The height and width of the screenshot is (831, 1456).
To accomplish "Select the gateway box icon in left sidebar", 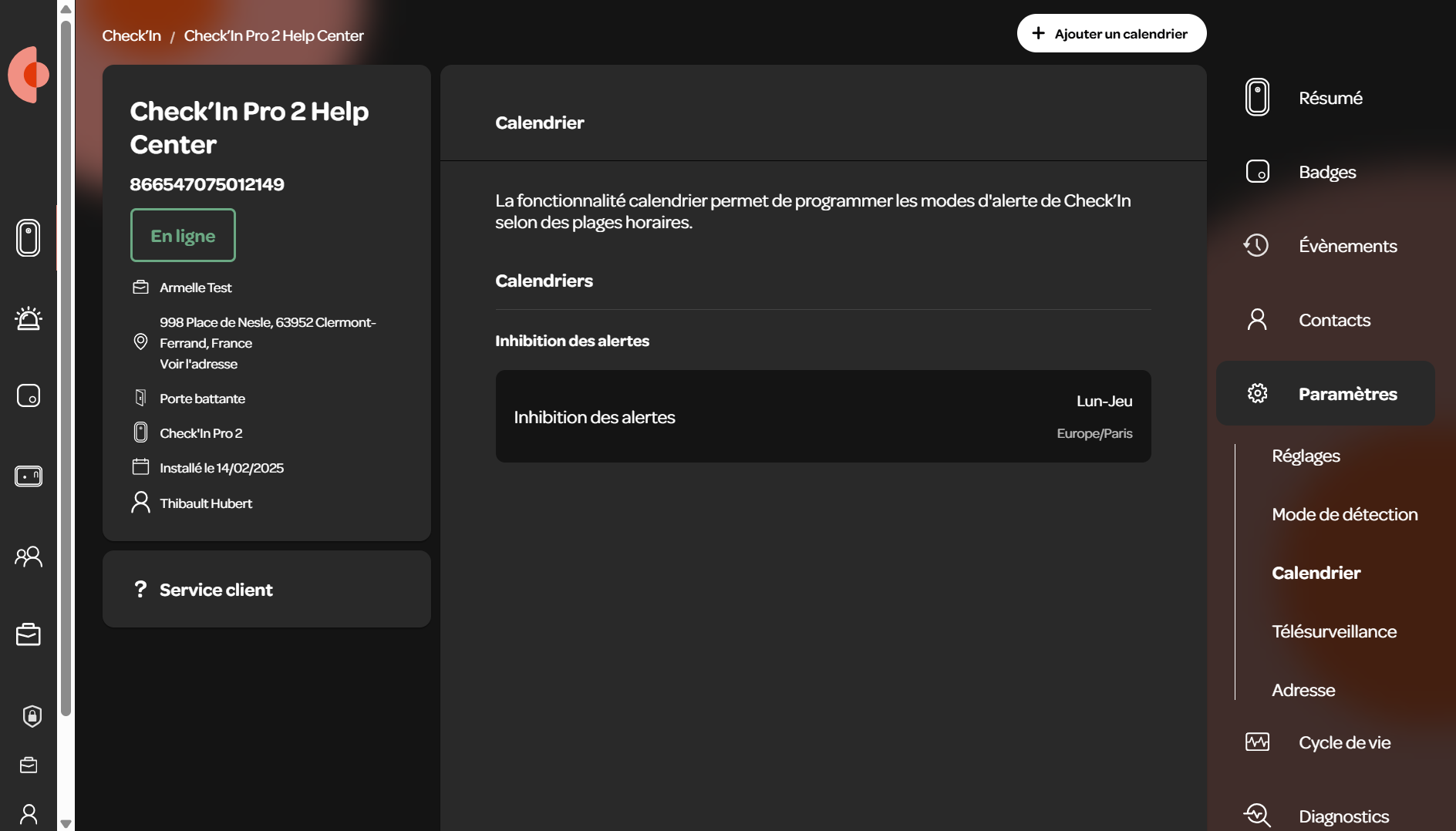I will pos(29,476).
